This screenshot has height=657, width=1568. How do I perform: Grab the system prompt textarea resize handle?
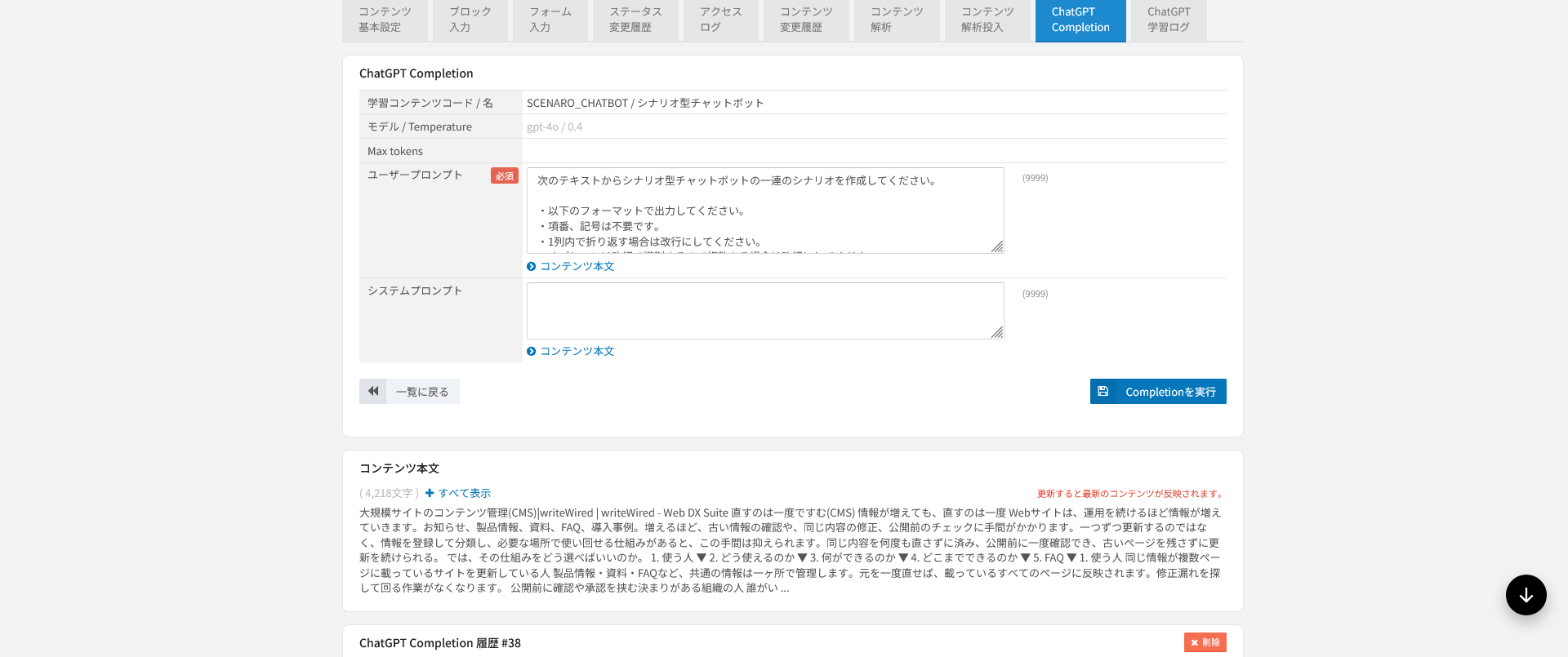pyautogui.click(x=997, y=332)
